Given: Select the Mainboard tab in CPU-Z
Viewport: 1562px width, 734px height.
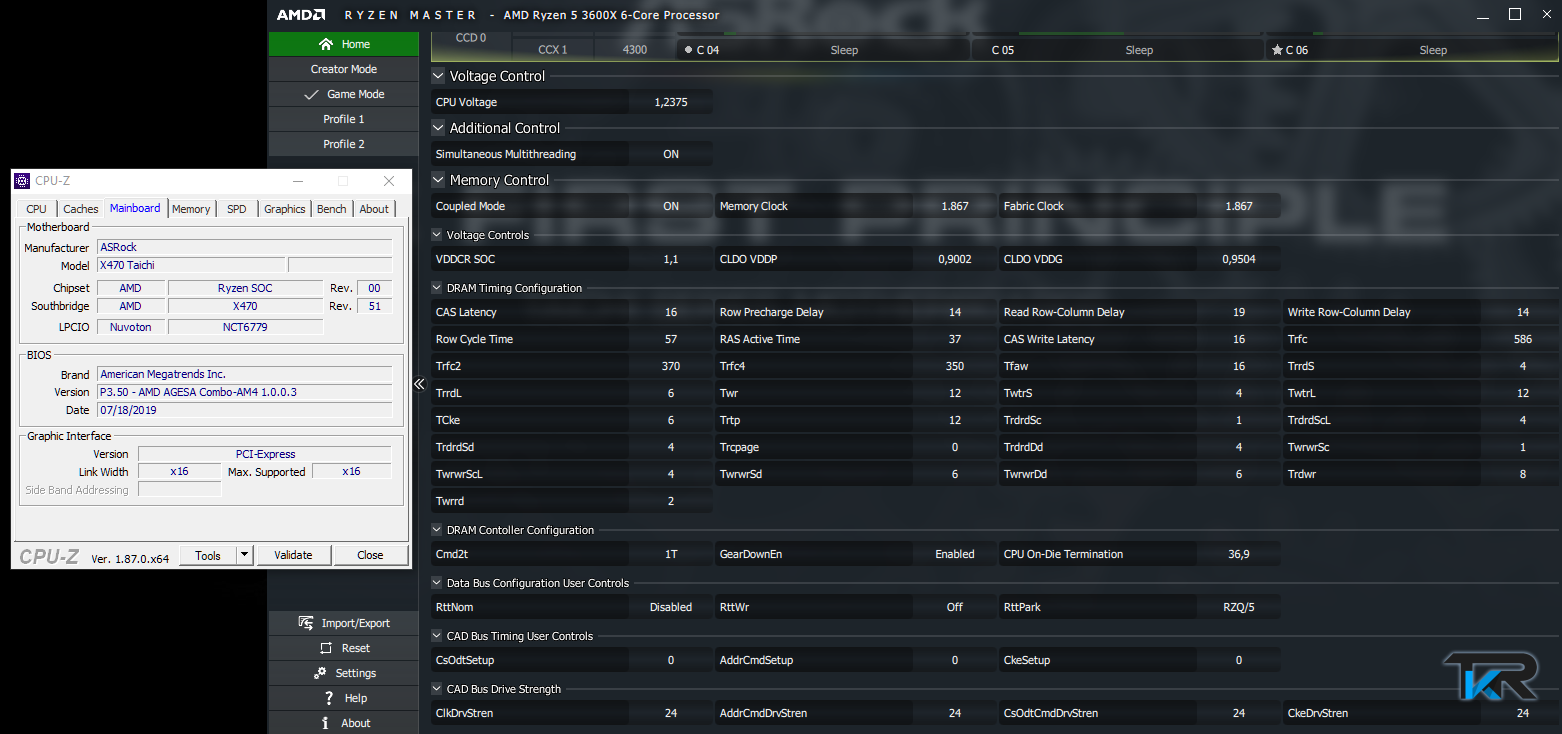Looking at the screenshot, I should point(135,208).
